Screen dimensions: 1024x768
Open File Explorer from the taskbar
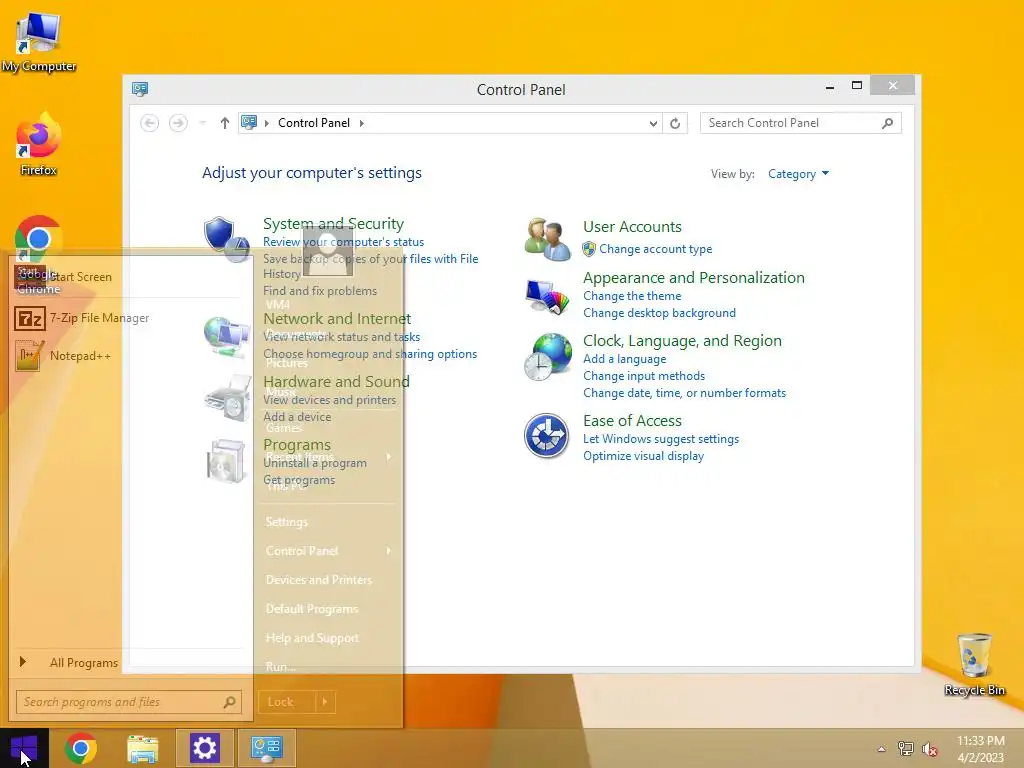point(142,748)
